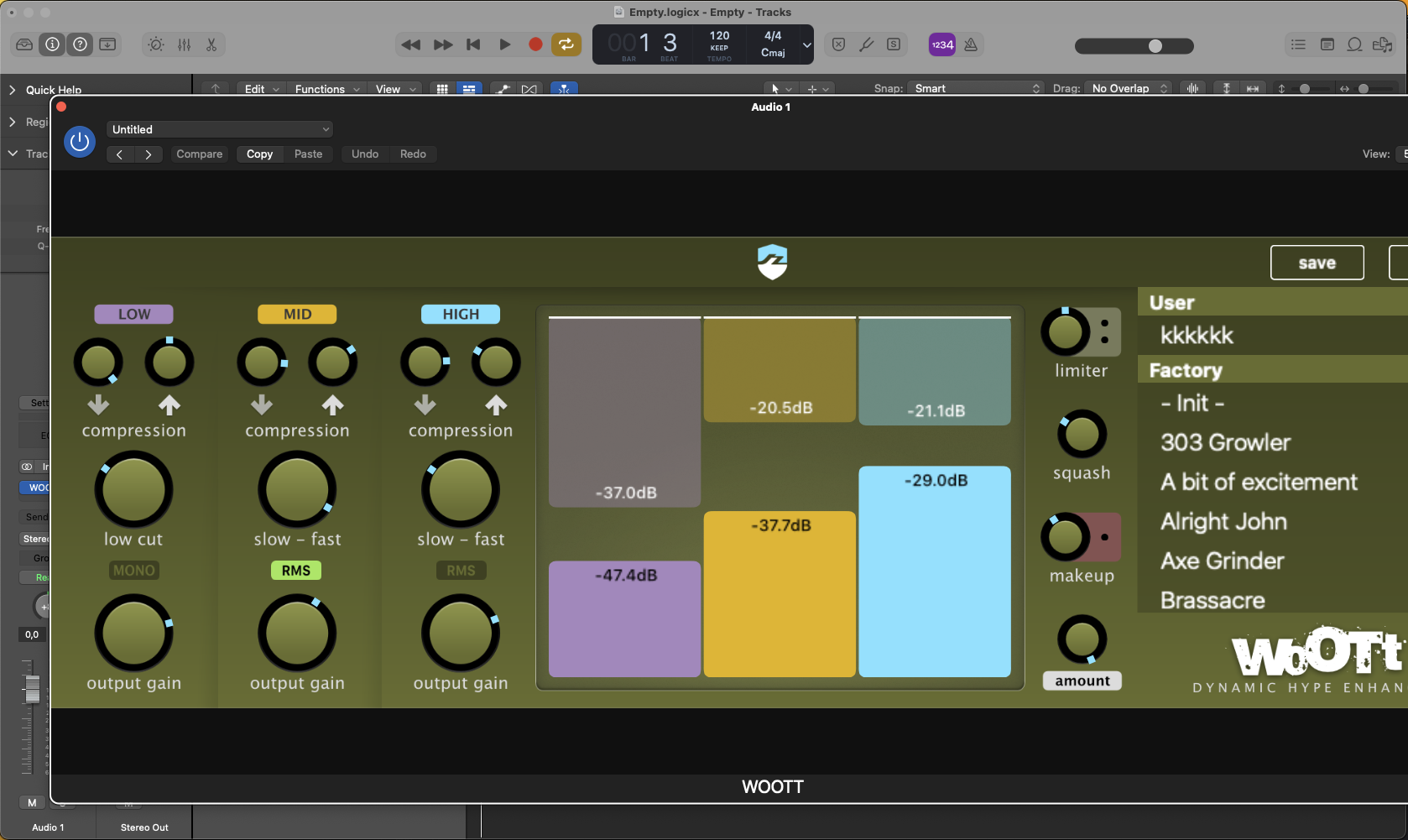Viewport: 1408px width, 840px height.
Task: Toggle the Solo S icon in toolbar
Action: click(894, 44)
